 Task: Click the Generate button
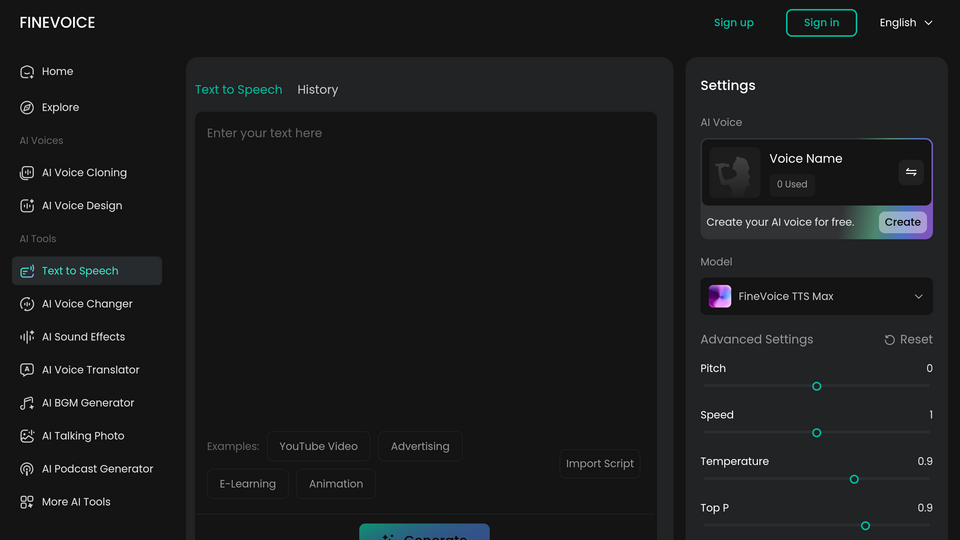click(424, 532)
